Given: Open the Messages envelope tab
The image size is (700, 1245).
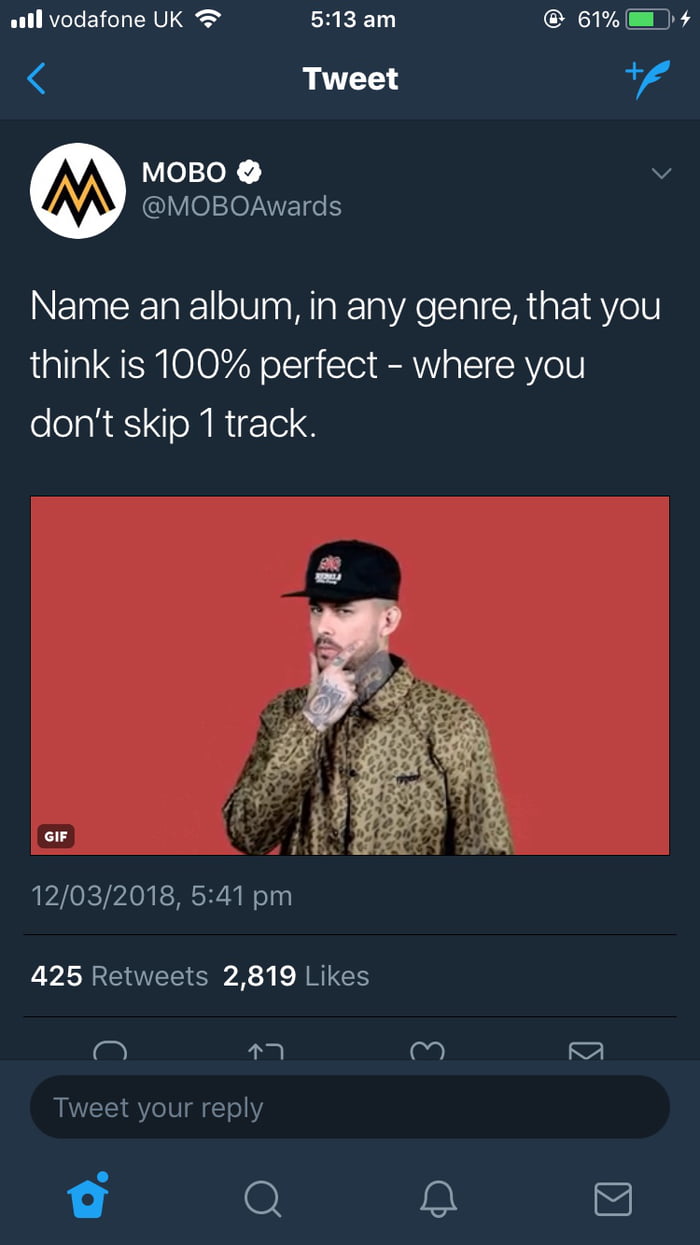Looking at the screenshot, I should click(x=613, y=1197).
